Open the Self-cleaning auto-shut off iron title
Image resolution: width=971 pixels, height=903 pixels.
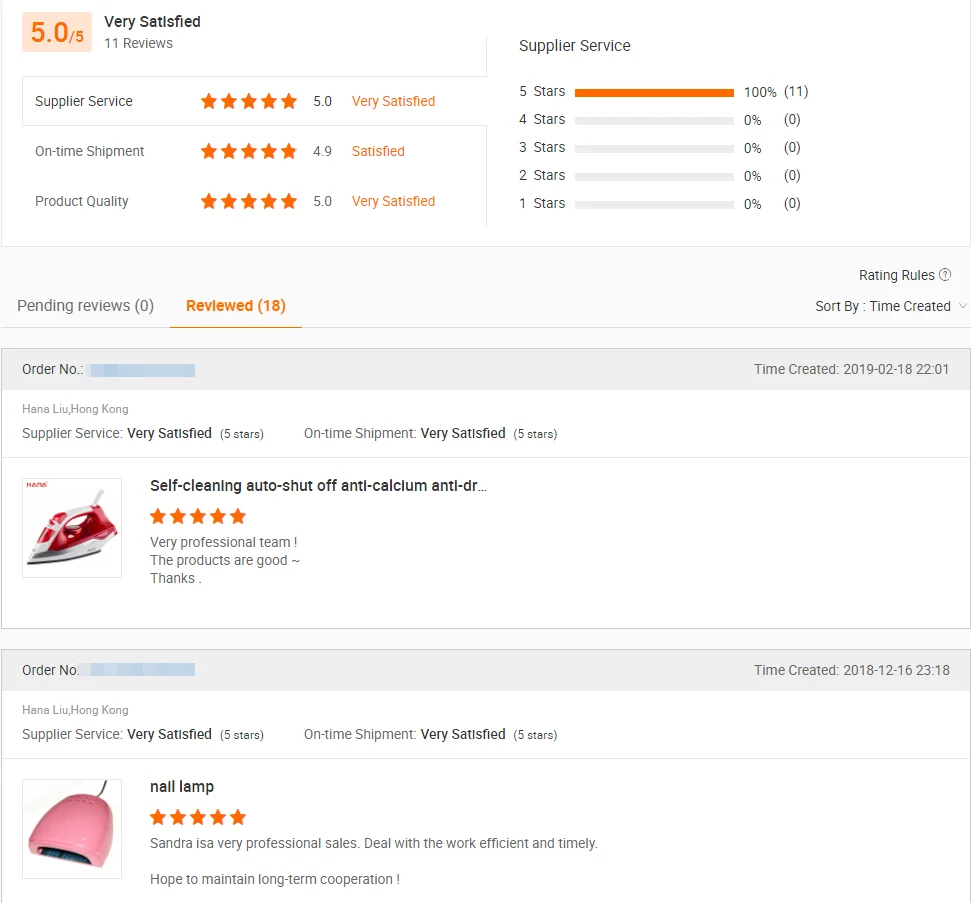(x=318, y=486)
